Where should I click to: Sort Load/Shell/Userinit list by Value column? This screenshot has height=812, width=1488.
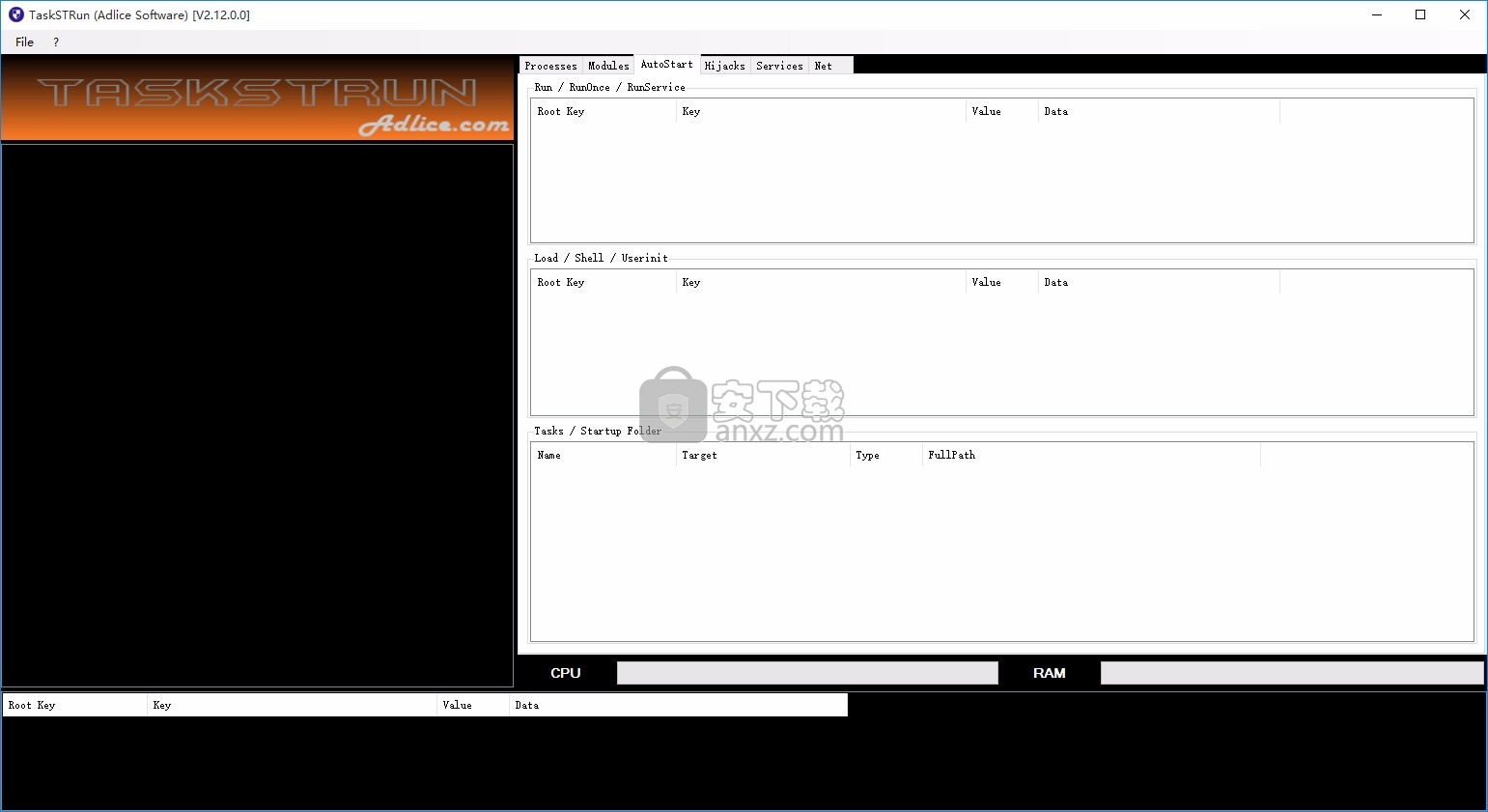[x=1002, y=282]
